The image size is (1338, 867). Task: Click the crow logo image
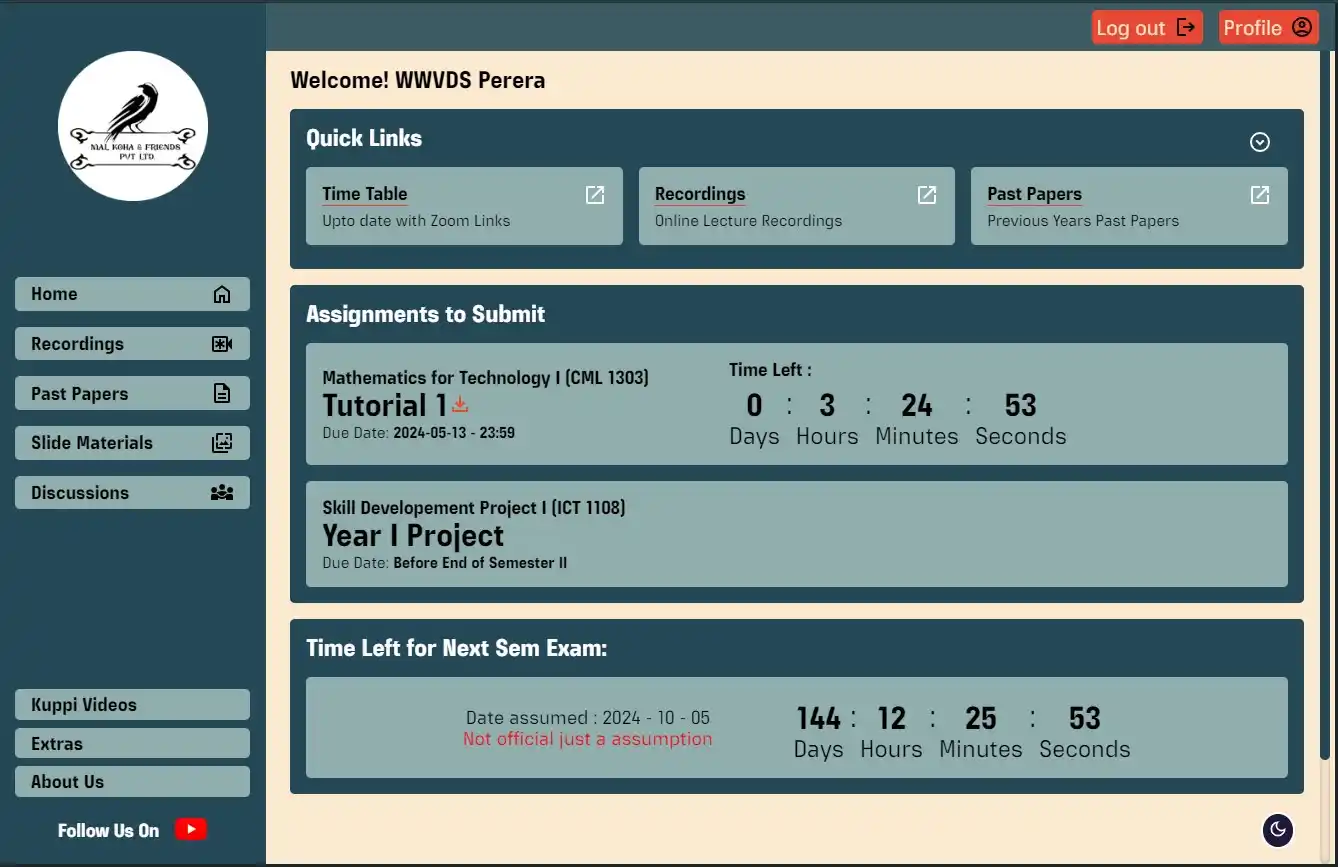(133, 126)
